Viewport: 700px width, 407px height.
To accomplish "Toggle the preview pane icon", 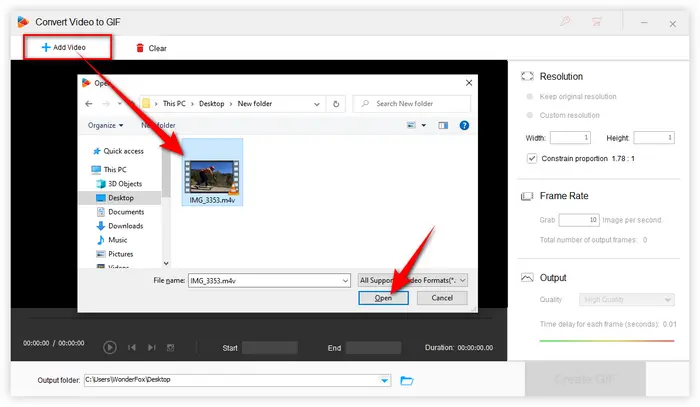I will tap(443, 125).
